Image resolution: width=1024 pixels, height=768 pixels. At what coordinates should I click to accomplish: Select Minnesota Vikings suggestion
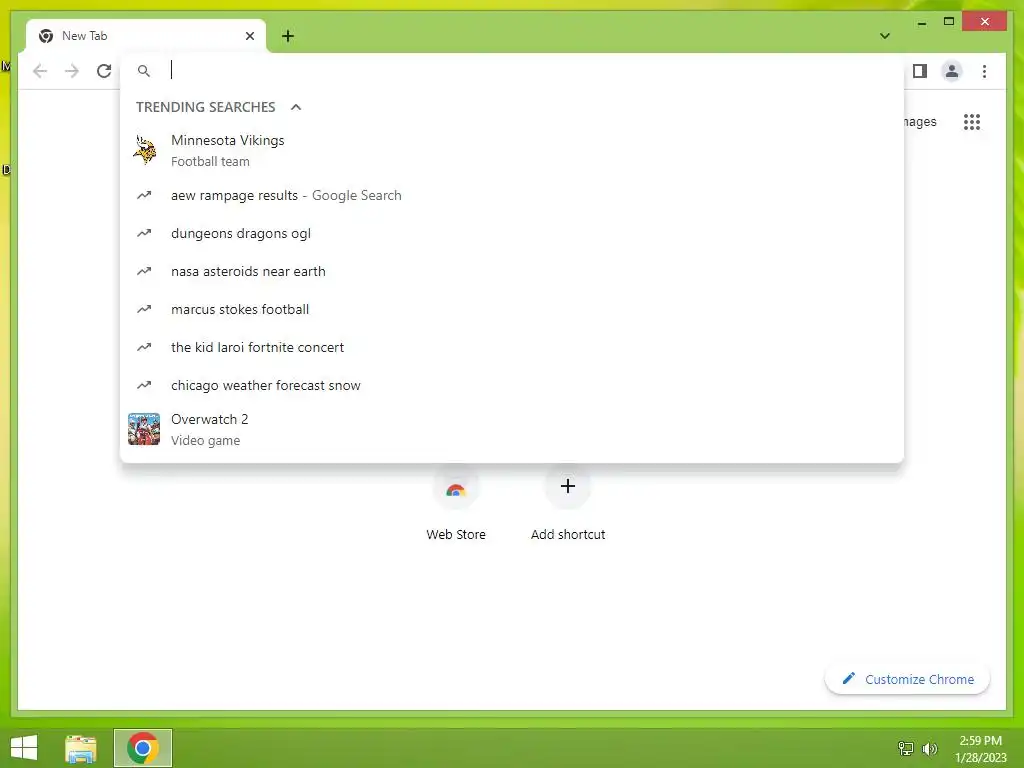pos(512,150)
